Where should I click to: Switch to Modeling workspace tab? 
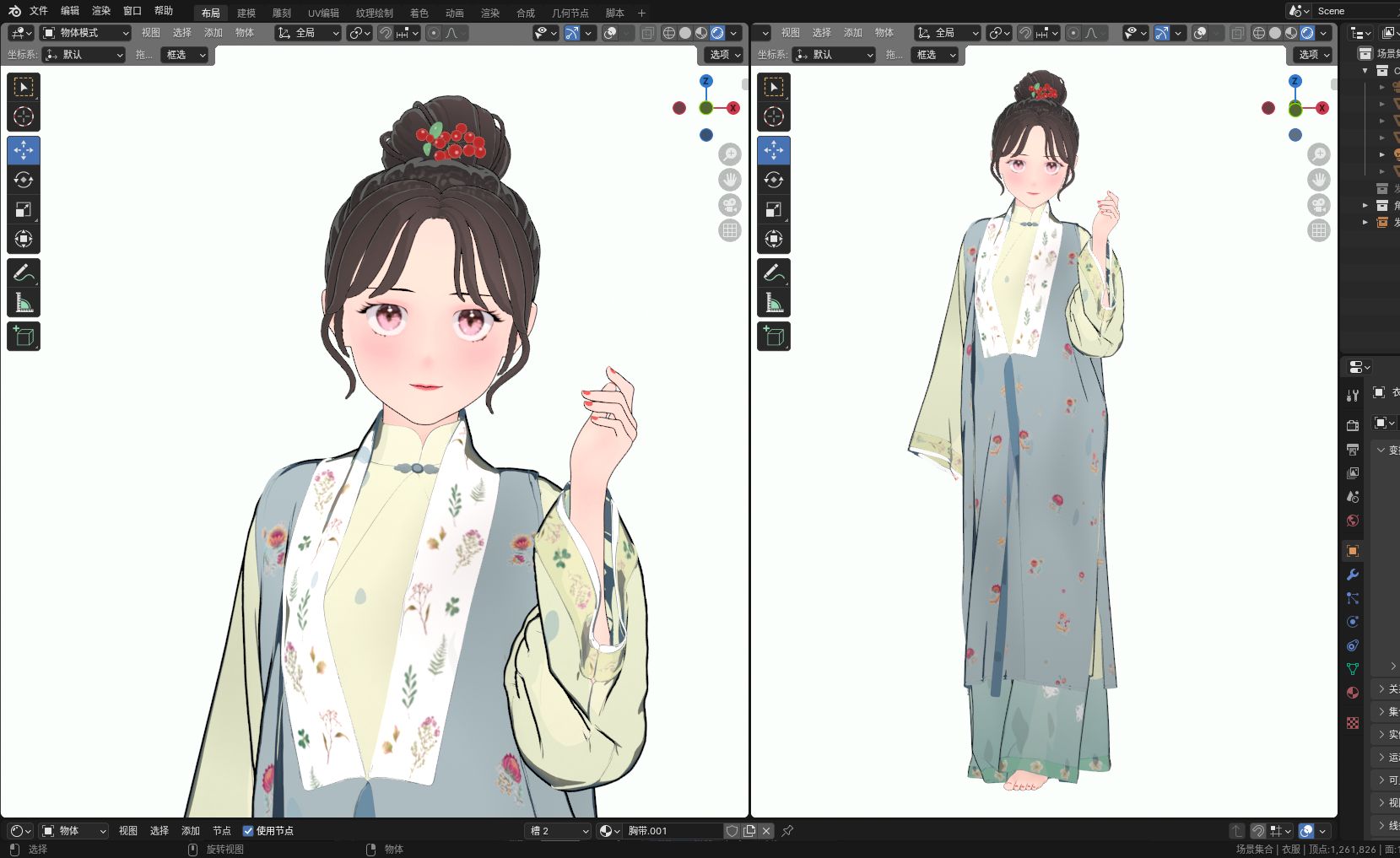[x=246, y=13]
